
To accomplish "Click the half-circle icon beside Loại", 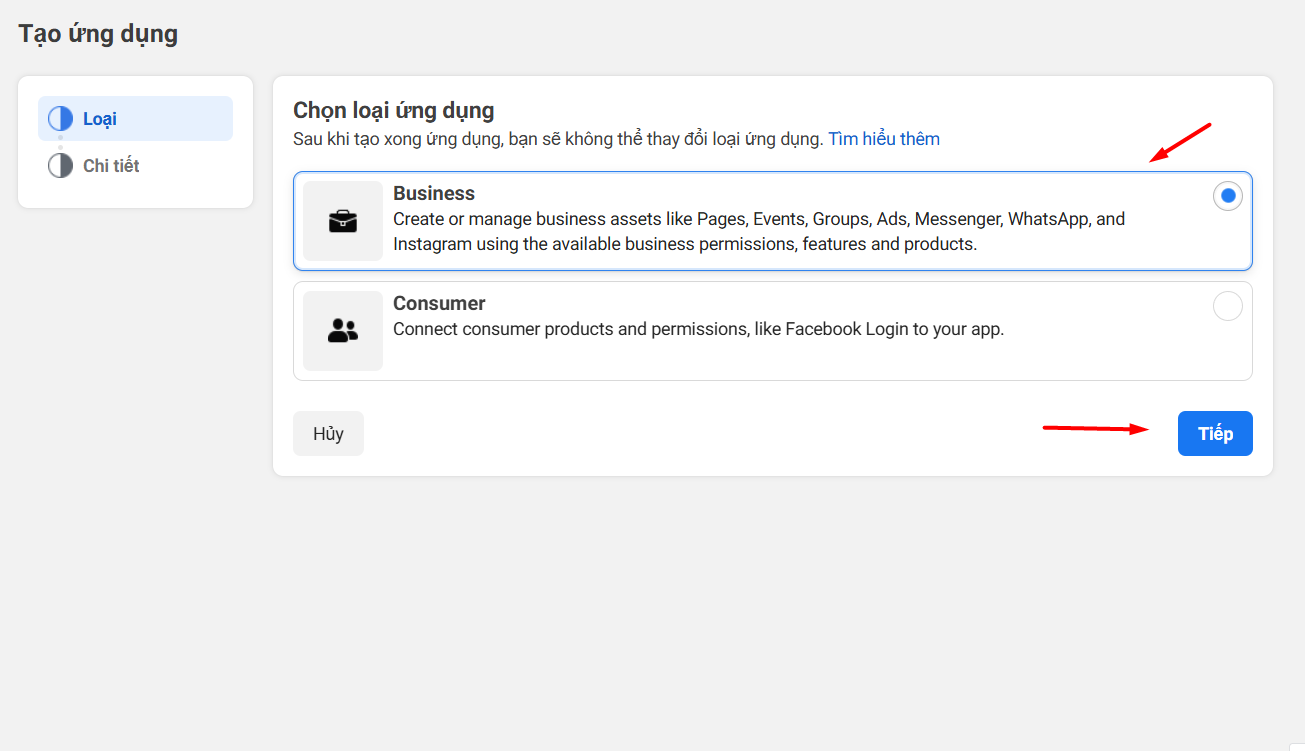I will click(x=61, y=119).
